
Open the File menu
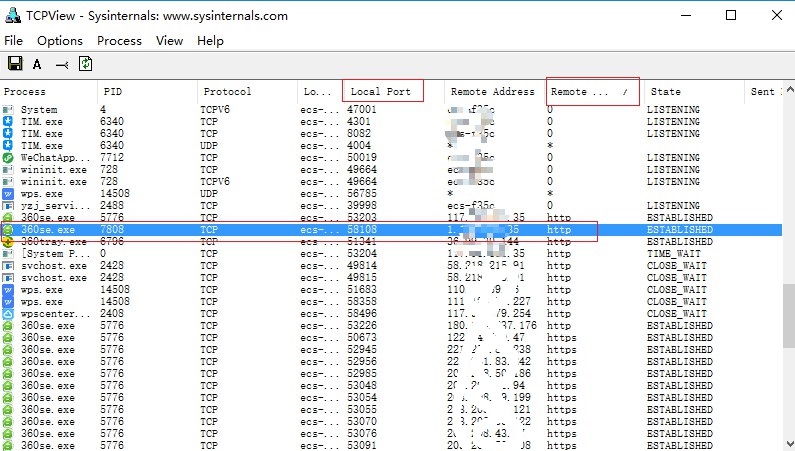(x=13, y=41)
